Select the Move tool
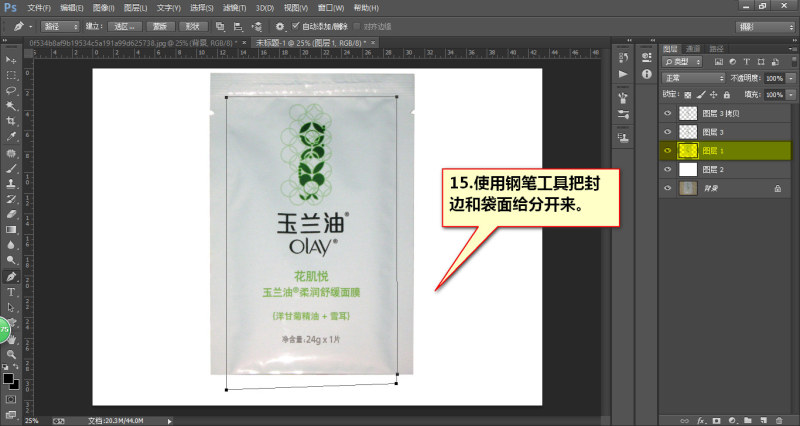 (11, 60)
